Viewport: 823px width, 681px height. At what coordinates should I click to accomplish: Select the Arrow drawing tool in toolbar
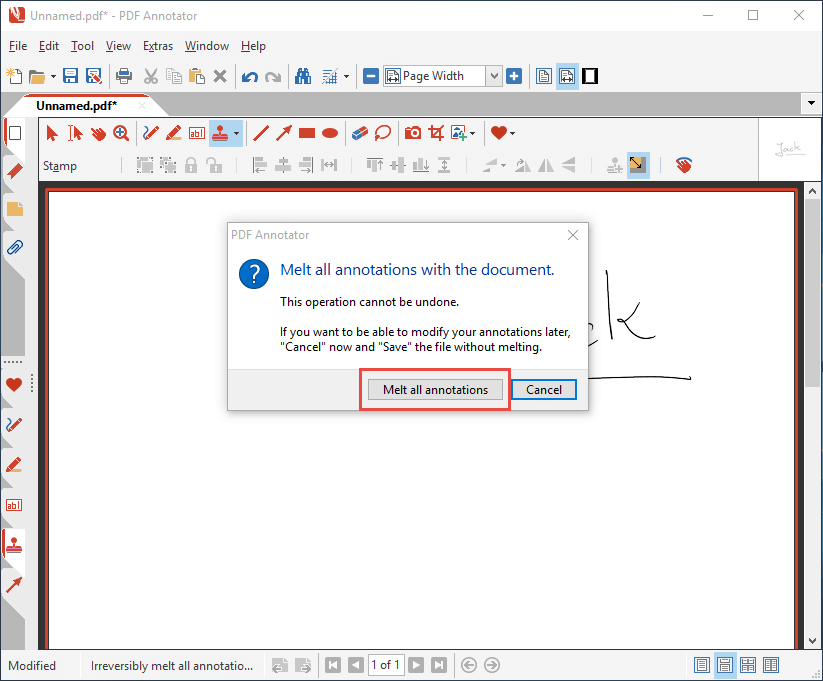(x=284, y=133)
